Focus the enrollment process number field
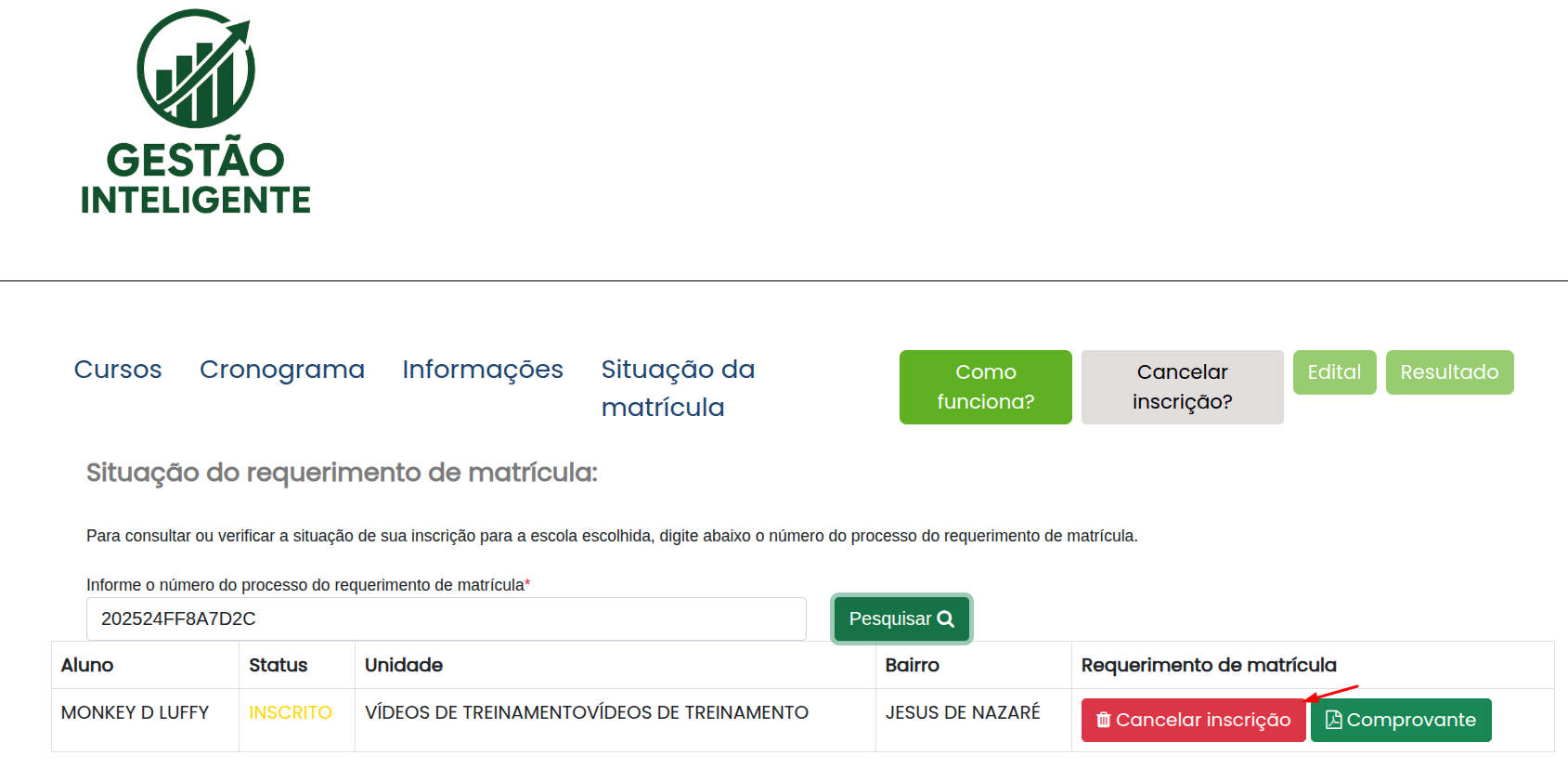Viewport: 1568px width, 781px height. 446,619
